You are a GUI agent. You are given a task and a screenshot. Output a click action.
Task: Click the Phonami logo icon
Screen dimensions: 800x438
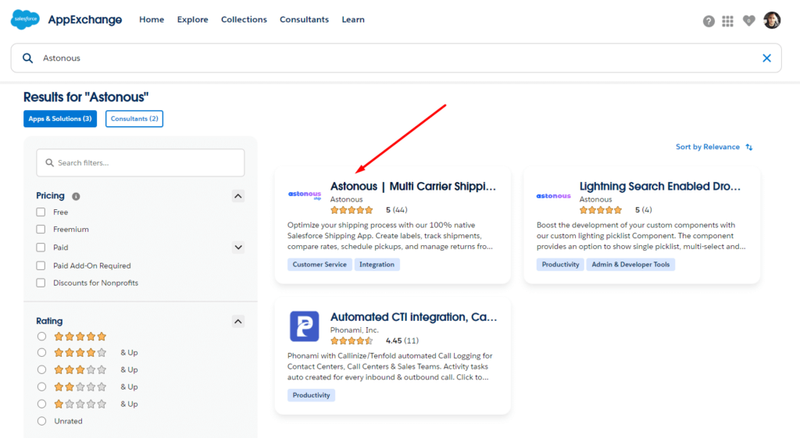[304, 326]
